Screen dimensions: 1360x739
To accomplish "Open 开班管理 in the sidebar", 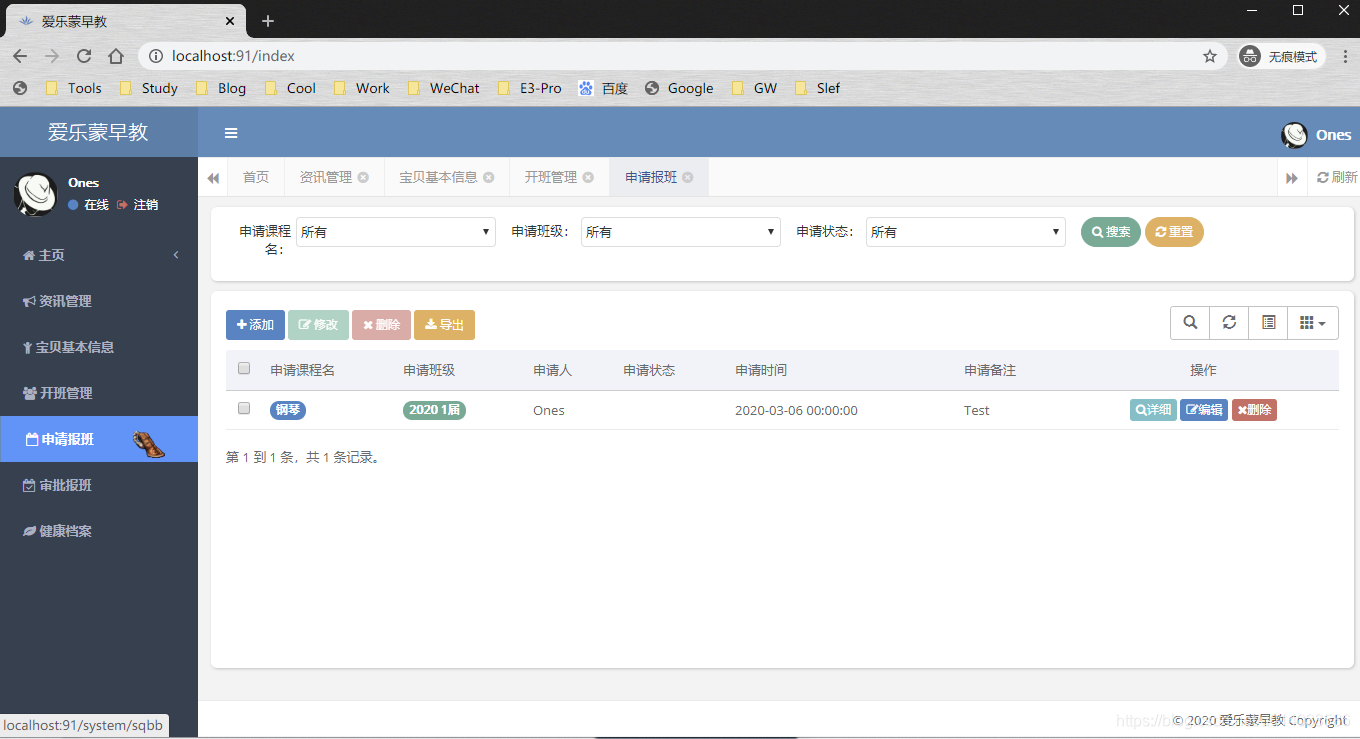I will point(99,393).
